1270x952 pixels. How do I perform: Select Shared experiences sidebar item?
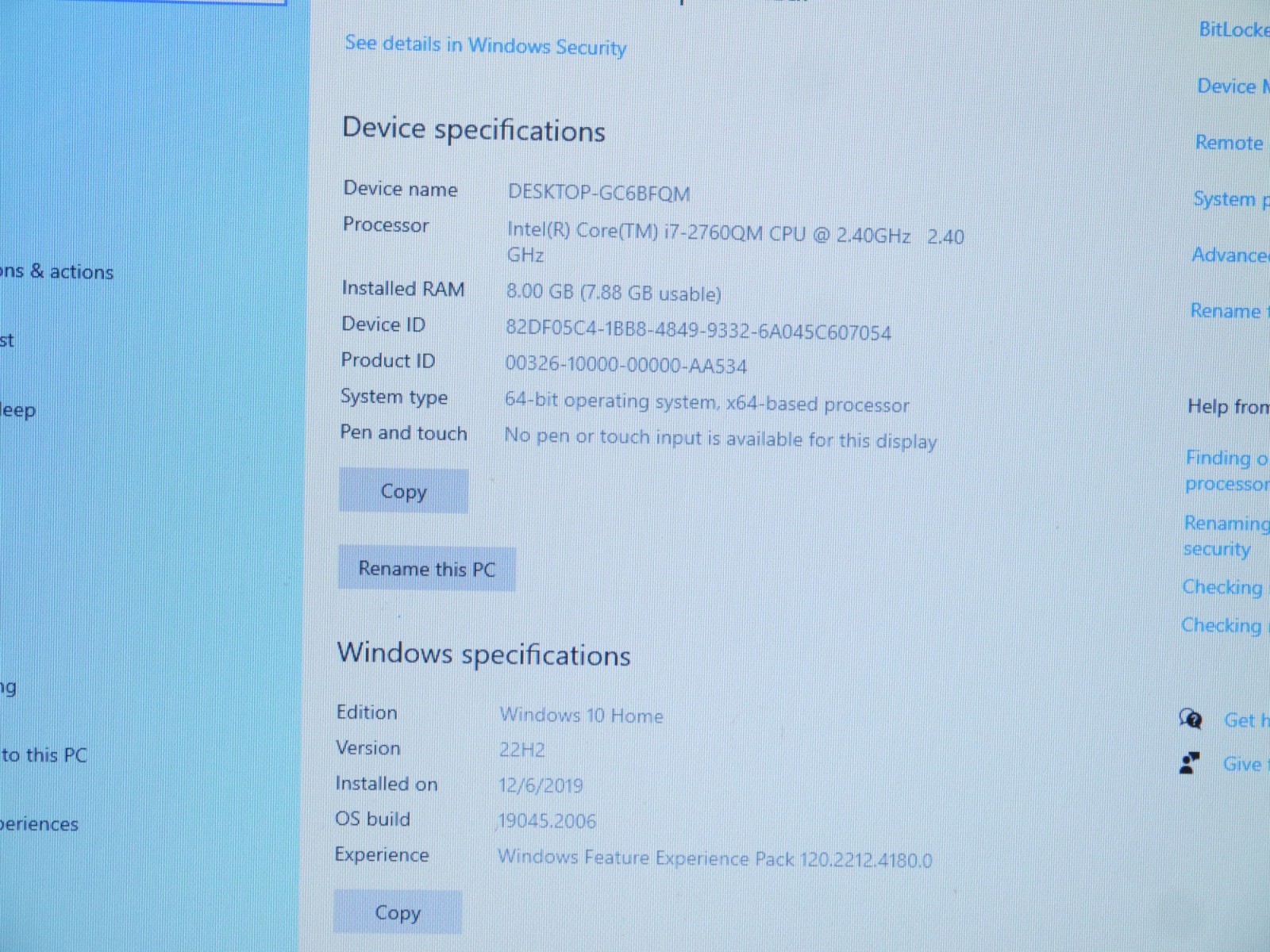tap(39, 824)
